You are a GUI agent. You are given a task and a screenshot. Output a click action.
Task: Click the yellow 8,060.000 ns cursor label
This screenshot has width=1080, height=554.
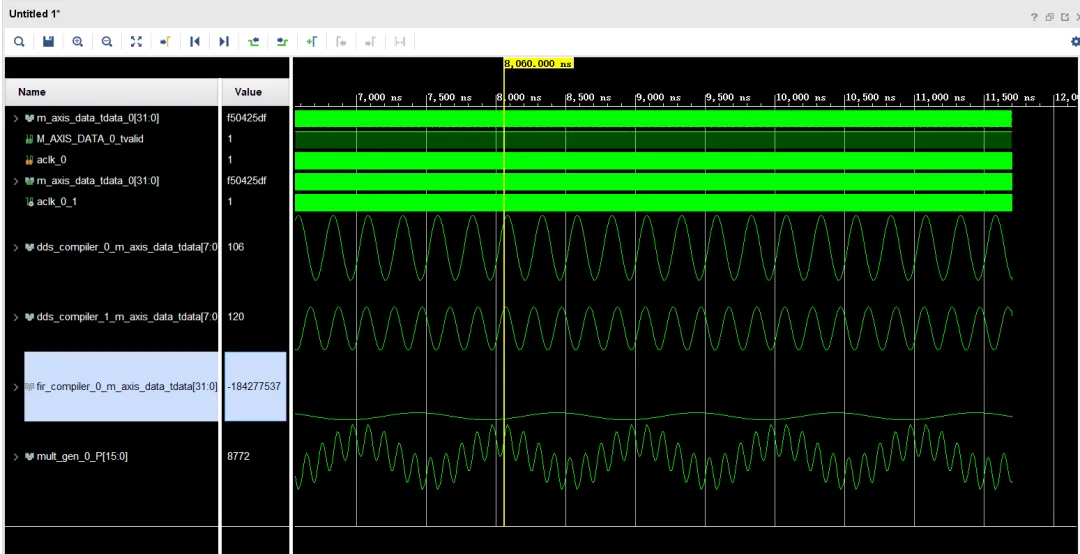click(x=538, y=63)
